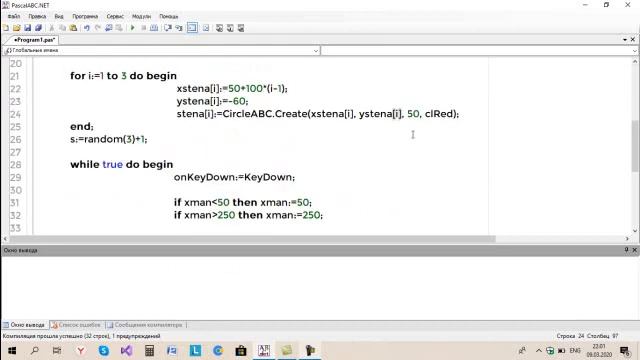
Task: Open Visual Studio from the taskbar
Action: [x=126, y=351]
